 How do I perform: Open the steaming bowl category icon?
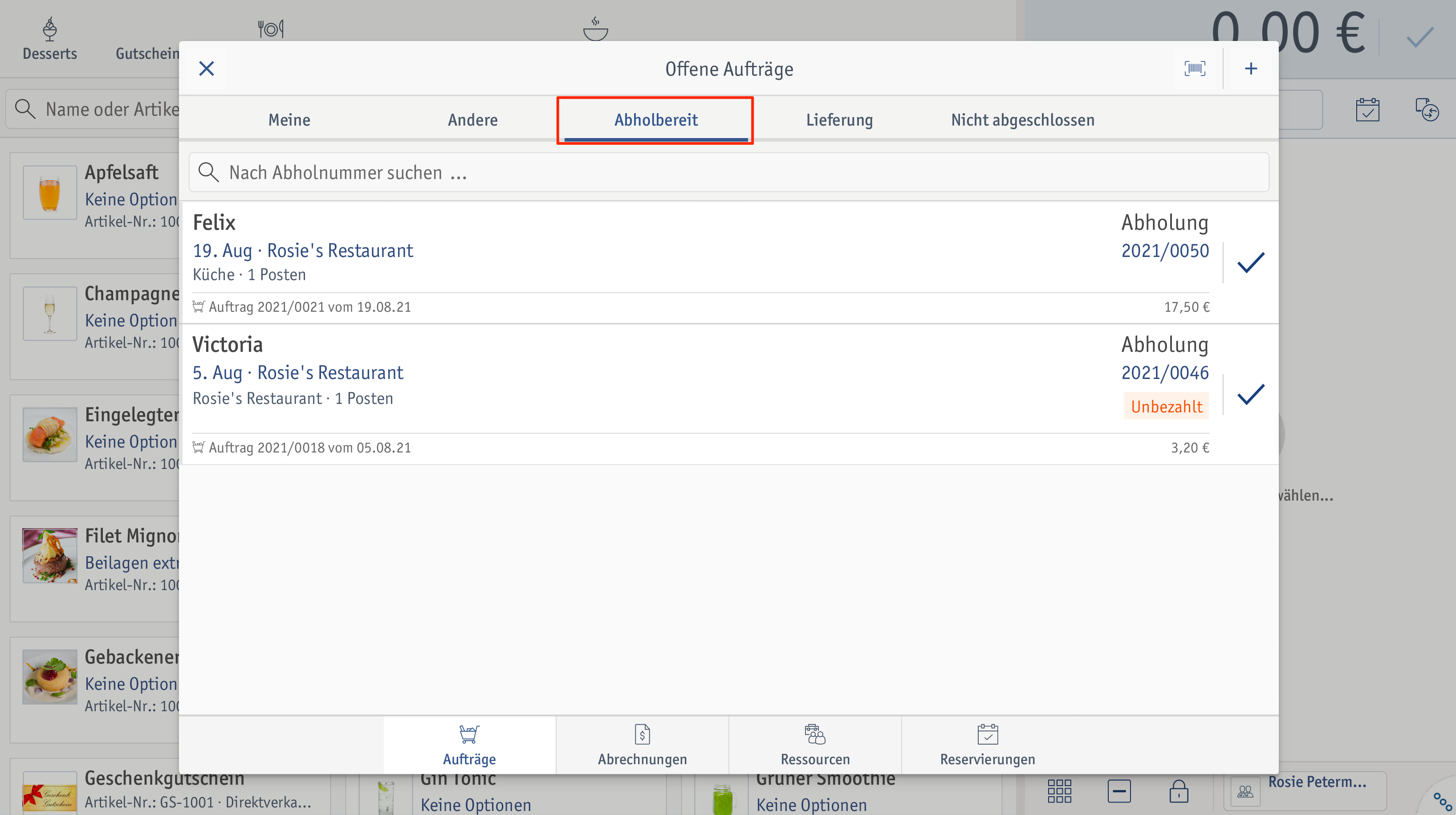[595, 28]
